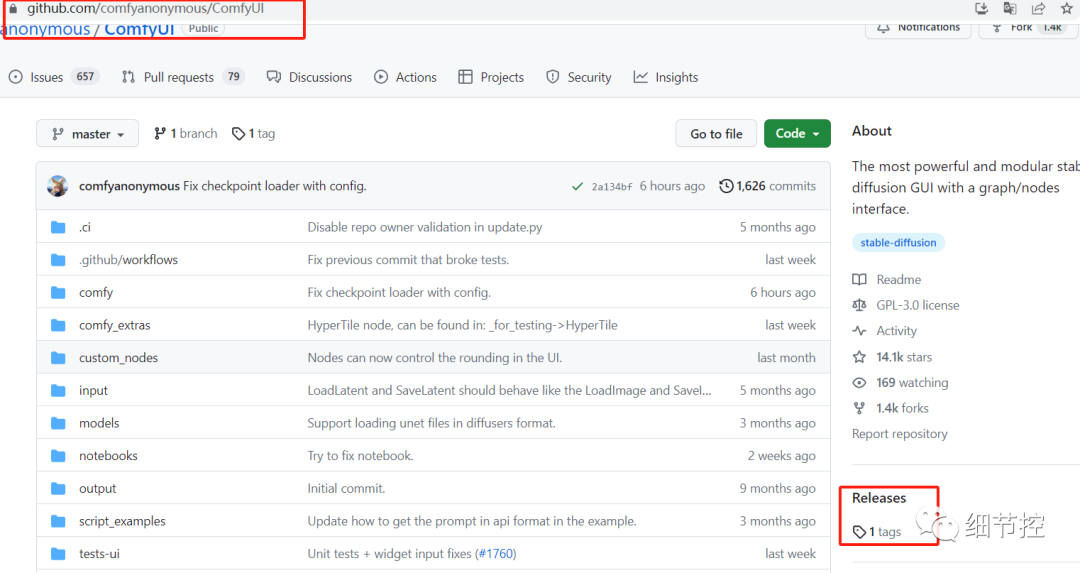Open the comfy_extras folder

(114, 325)
